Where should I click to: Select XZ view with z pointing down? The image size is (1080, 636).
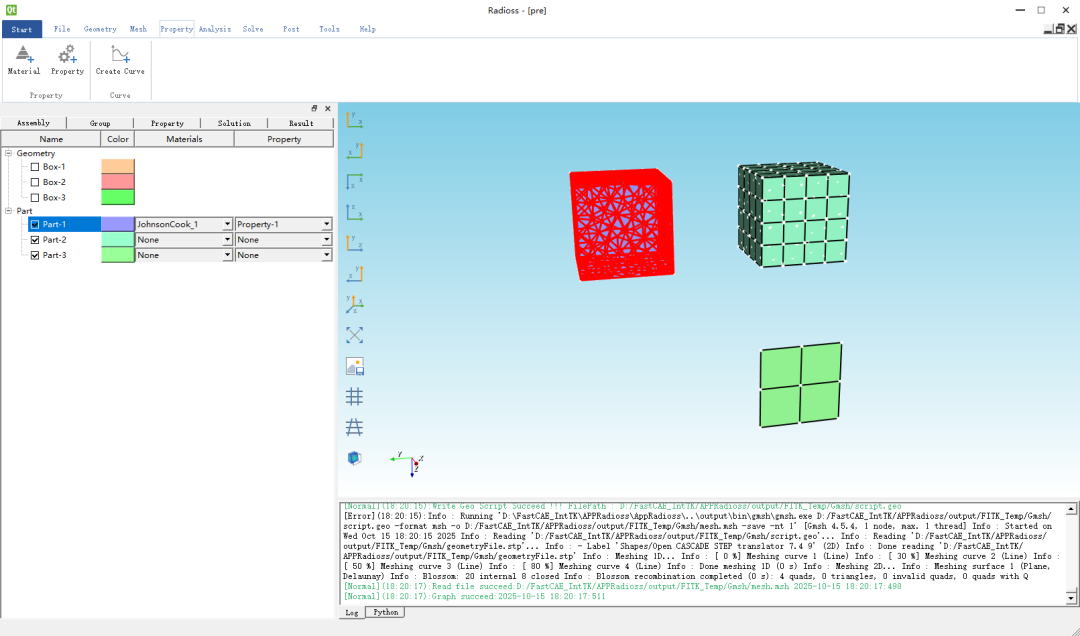pos(354,181)
